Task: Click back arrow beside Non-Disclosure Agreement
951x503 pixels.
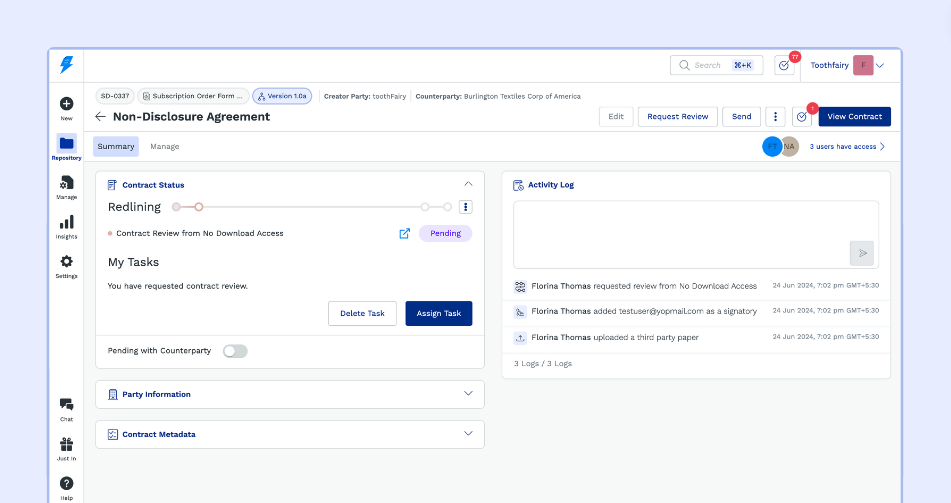Action: click(x=100, y=117)
